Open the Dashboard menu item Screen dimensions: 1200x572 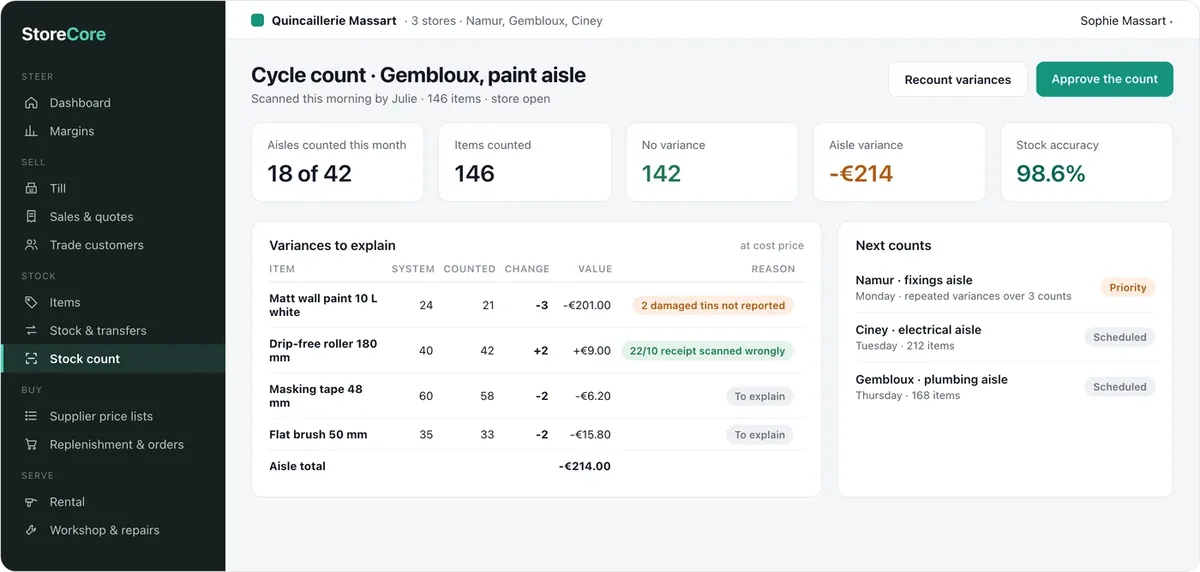(113, 103)
